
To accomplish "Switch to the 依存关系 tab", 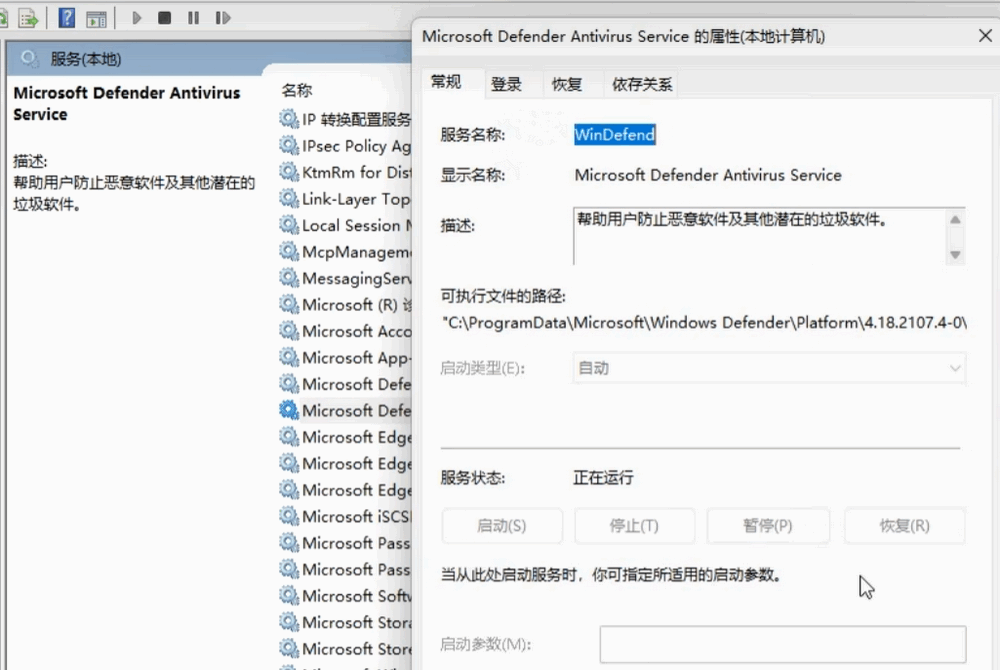I will pyautogui.click(x=642, y=84).
